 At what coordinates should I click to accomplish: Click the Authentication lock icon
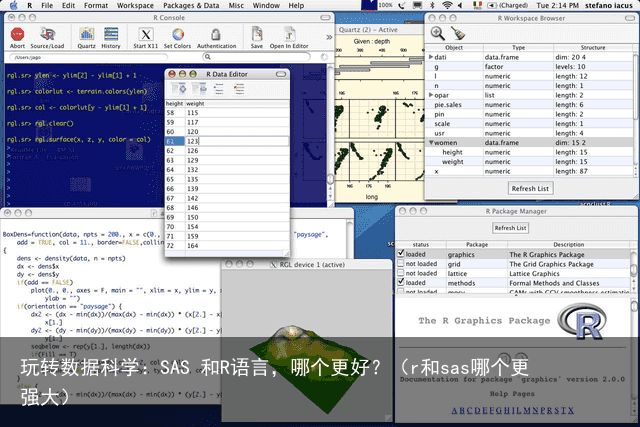pyautogui.click(x=216, y=34)
